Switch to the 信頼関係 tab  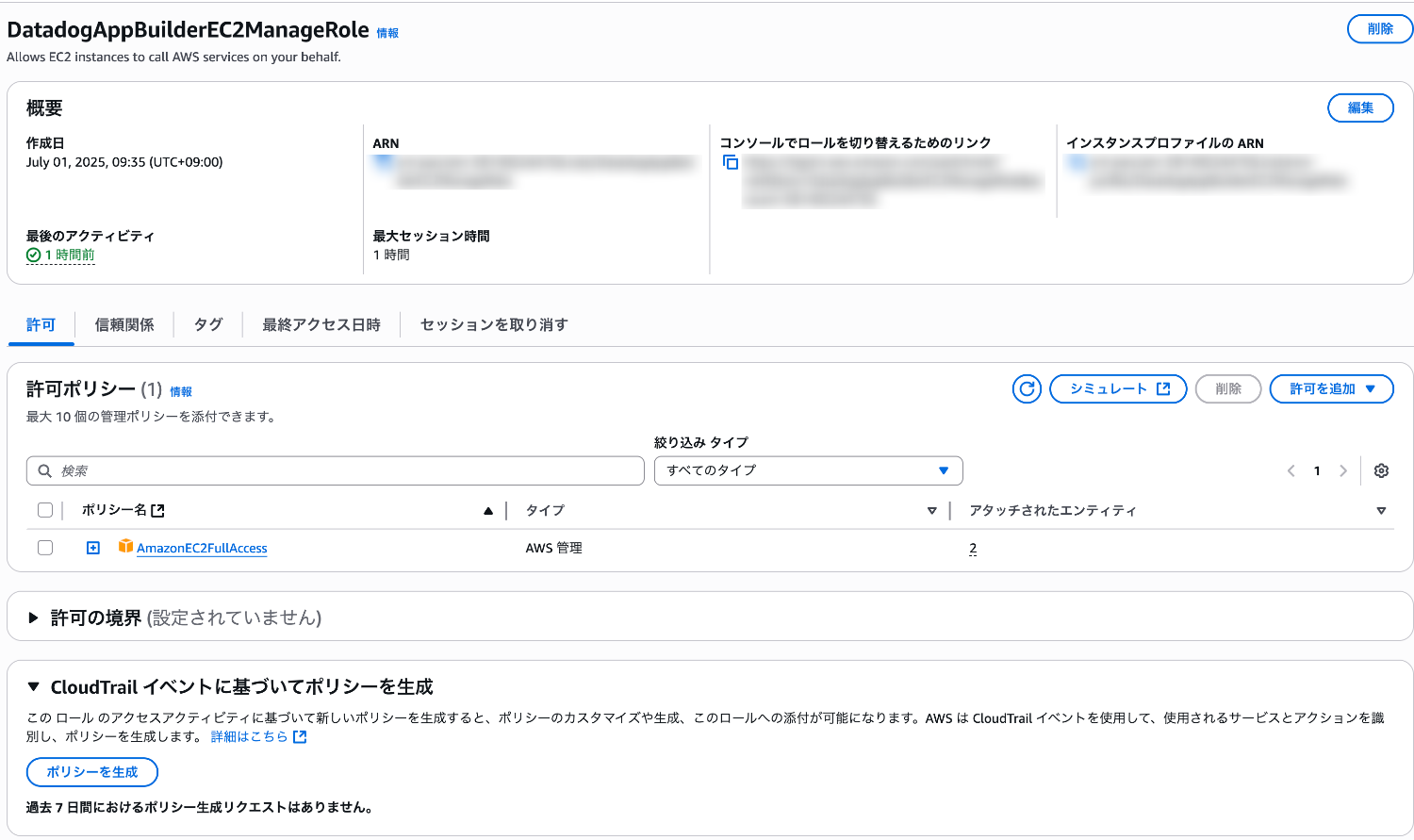[x=124, y=324]
